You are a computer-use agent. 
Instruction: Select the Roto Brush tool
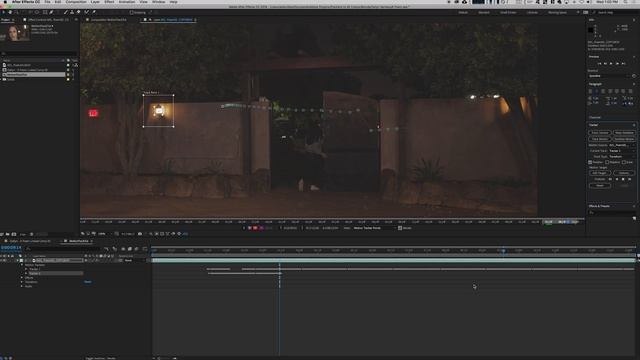[x=86, y=12]
